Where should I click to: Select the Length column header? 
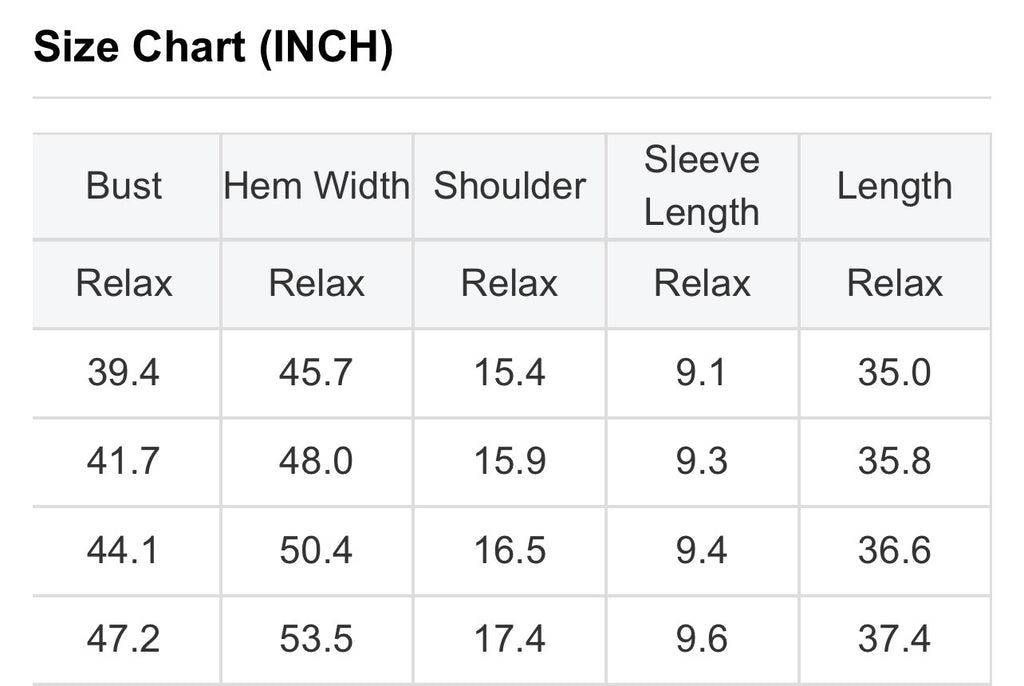tap(894, 186)
